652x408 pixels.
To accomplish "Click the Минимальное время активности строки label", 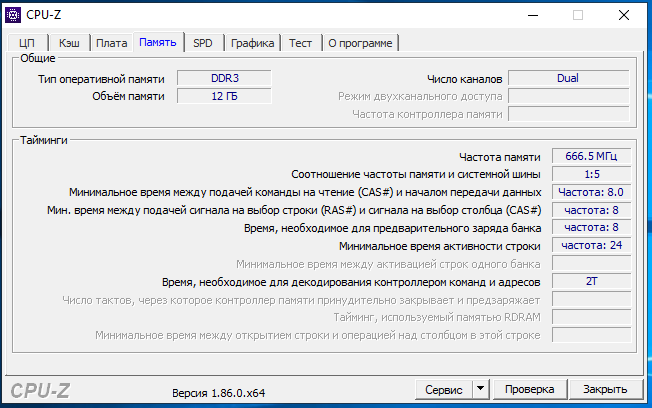I will coord(440,246).
